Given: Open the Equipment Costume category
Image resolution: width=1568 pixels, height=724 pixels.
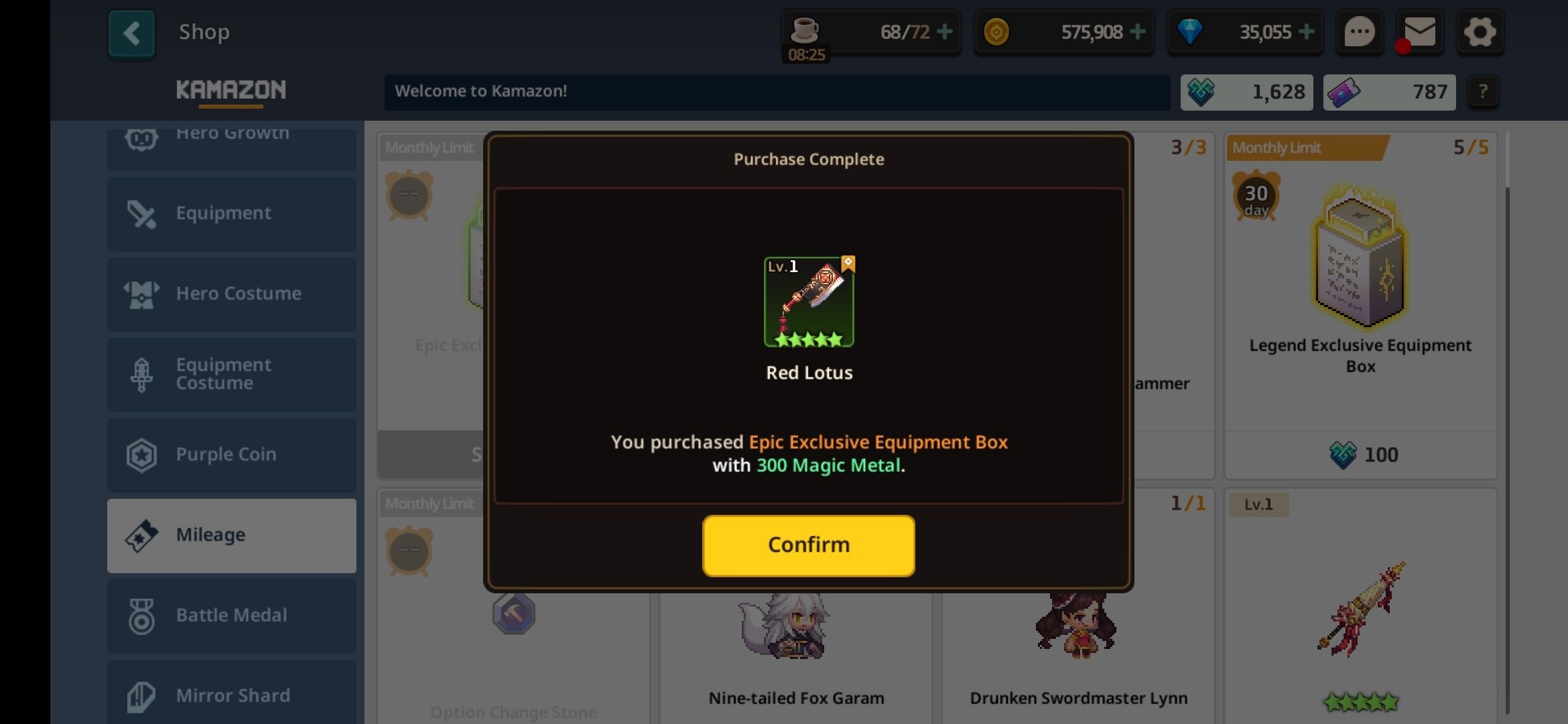Looking at the screenshot, I should point(232,375).
